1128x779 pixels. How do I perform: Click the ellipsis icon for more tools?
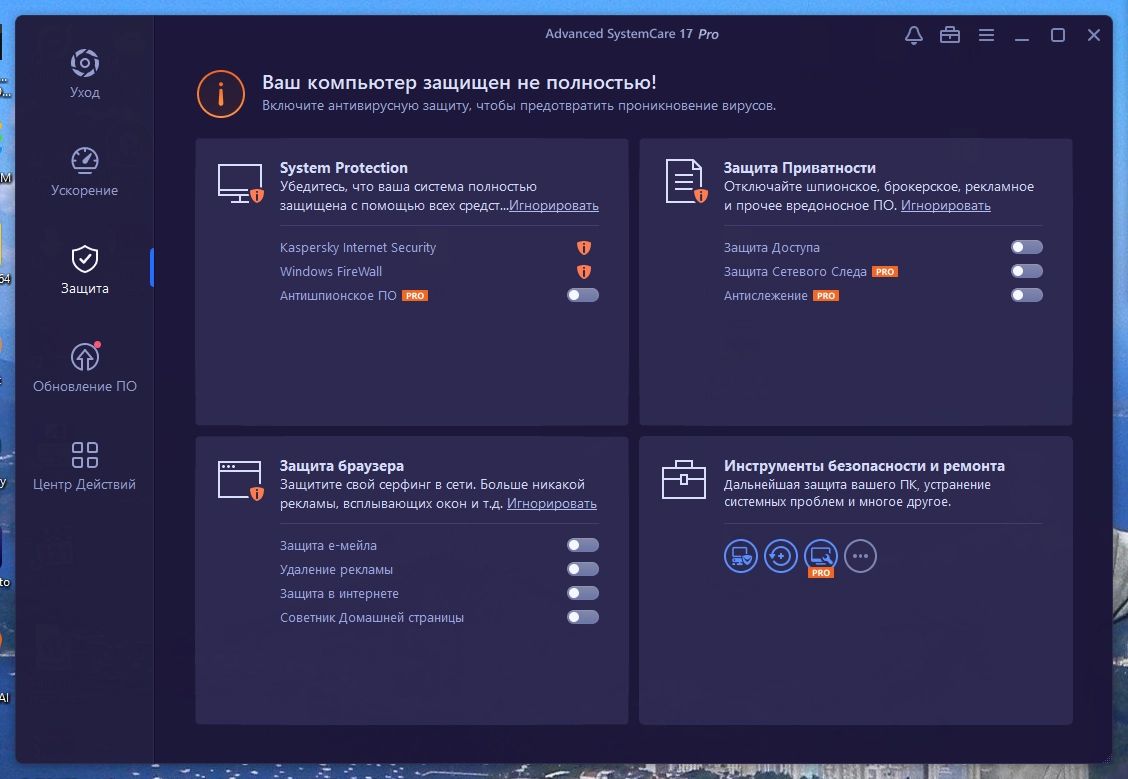[x=860, y=556]
